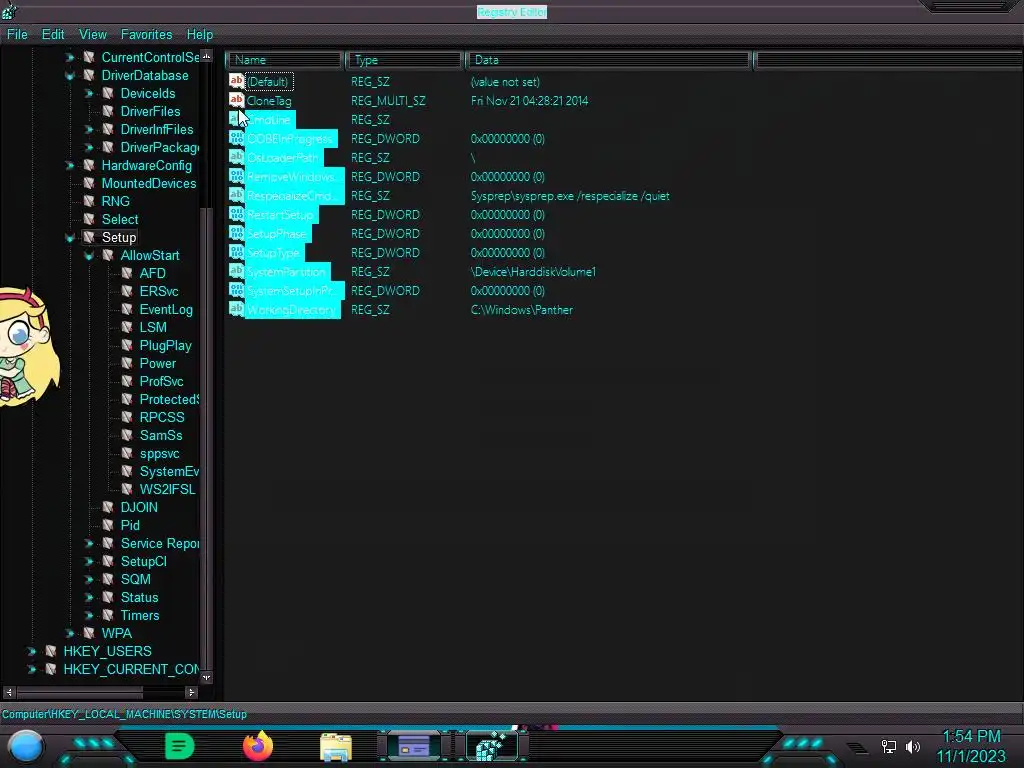
Task: Click the \Device\HarddiskVolume1 data value
Action: coord(533,272)
